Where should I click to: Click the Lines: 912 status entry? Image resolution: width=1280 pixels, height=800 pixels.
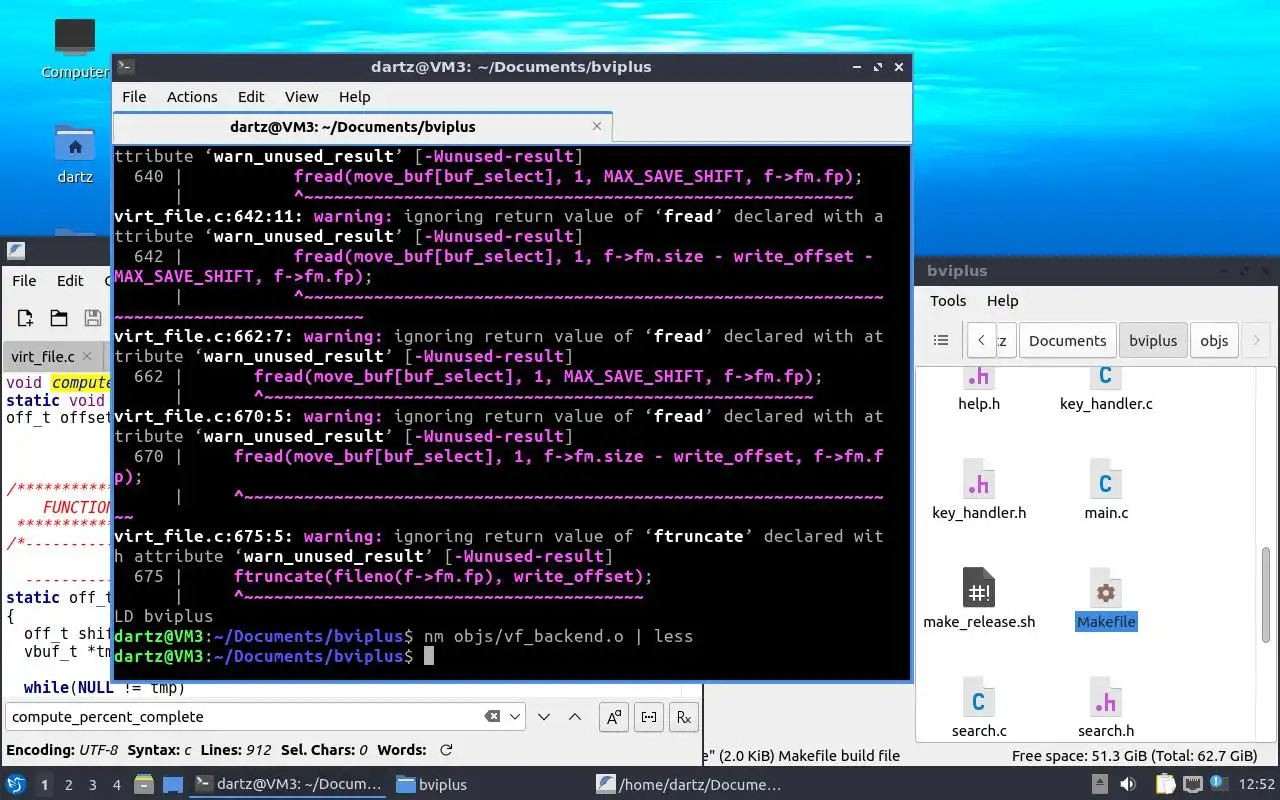pyautogui.click(x=236, y=750)
